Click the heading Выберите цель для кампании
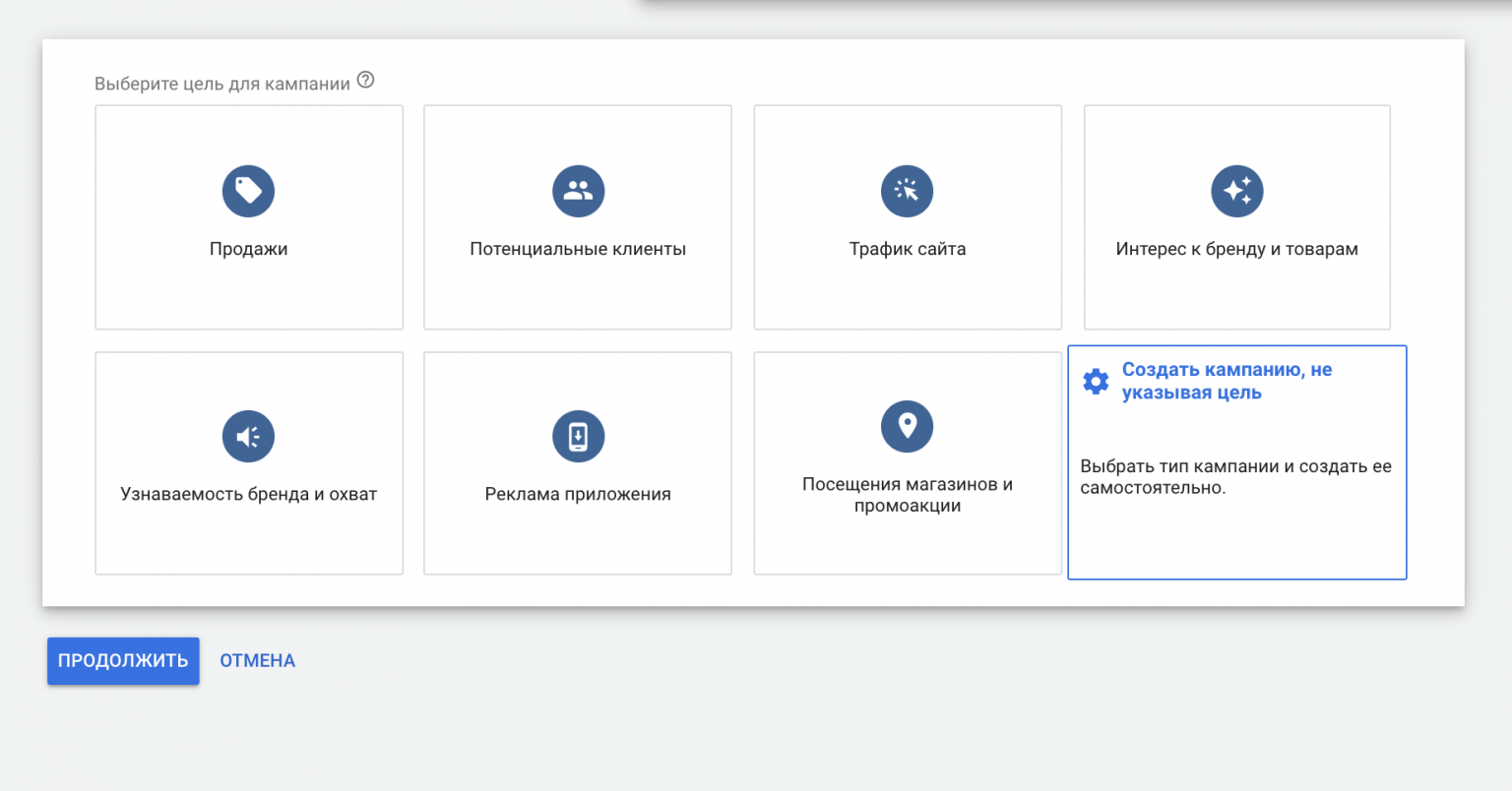 coord(222,84)
